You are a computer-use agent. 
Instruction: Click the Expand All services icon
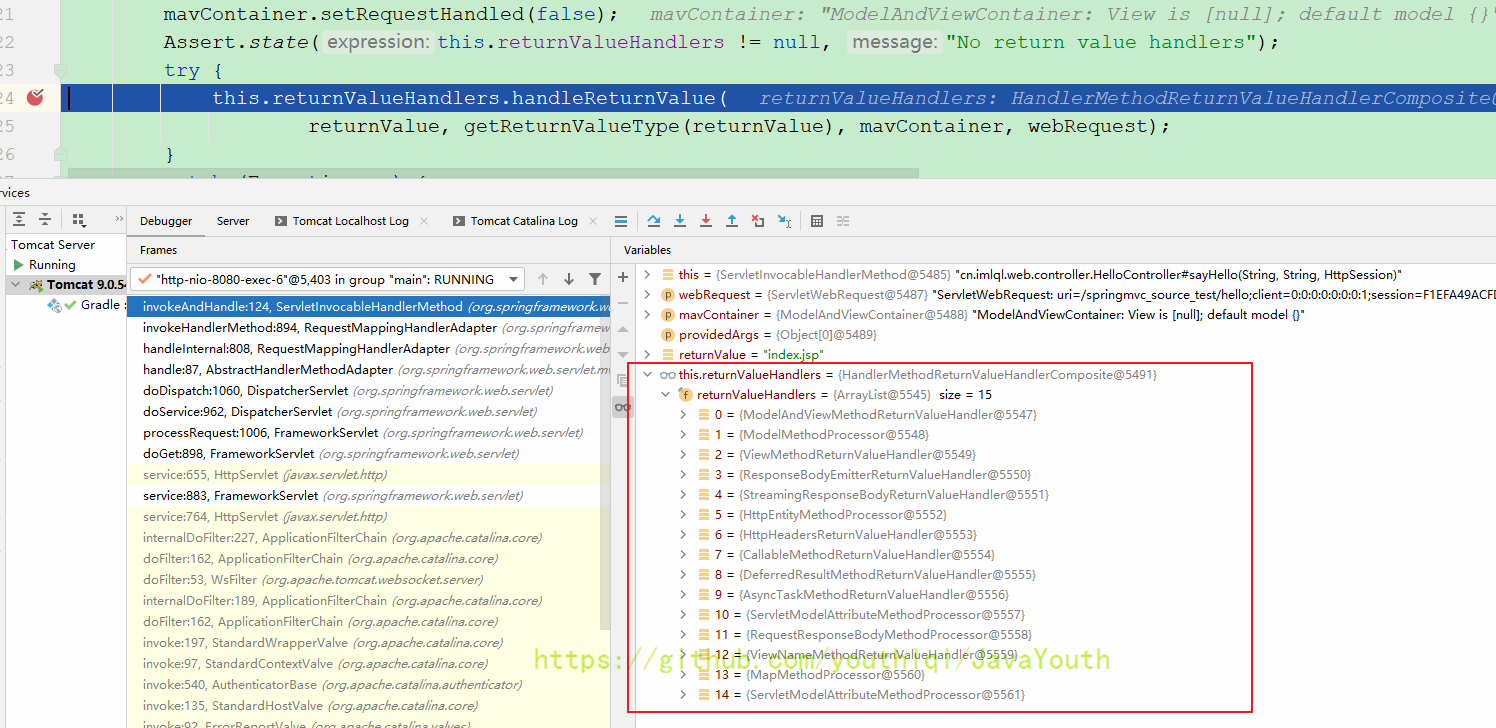[x=19, y=220]
